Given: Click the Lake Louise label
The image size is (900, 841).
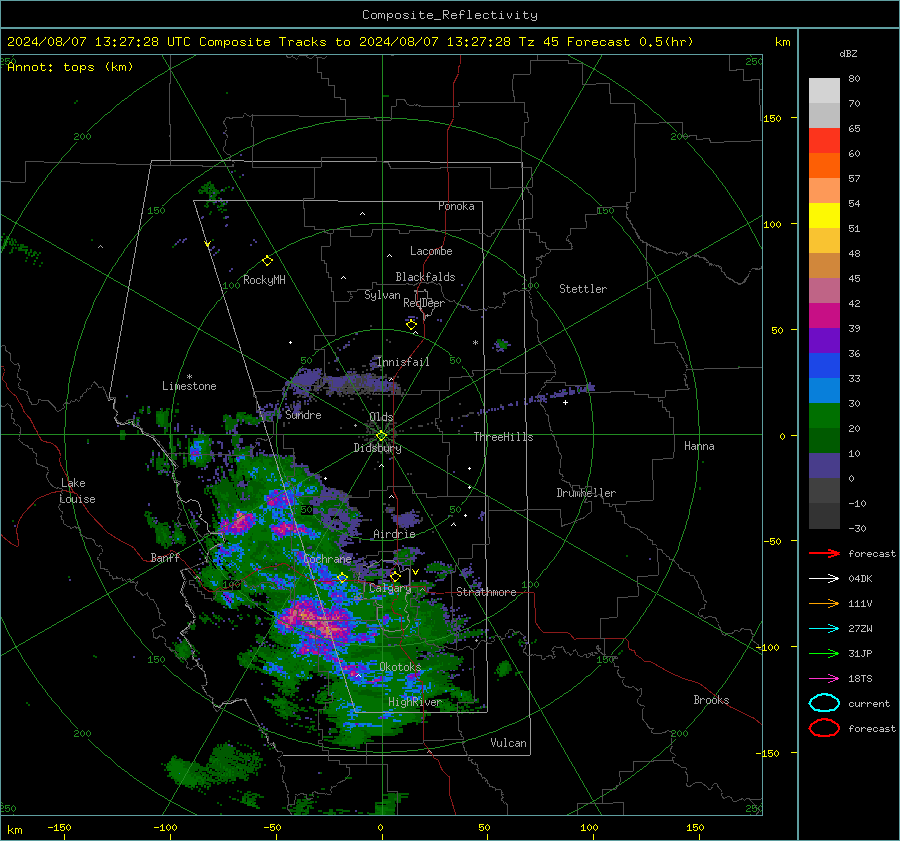Looking at the screenshot, I should pos(77,491).
